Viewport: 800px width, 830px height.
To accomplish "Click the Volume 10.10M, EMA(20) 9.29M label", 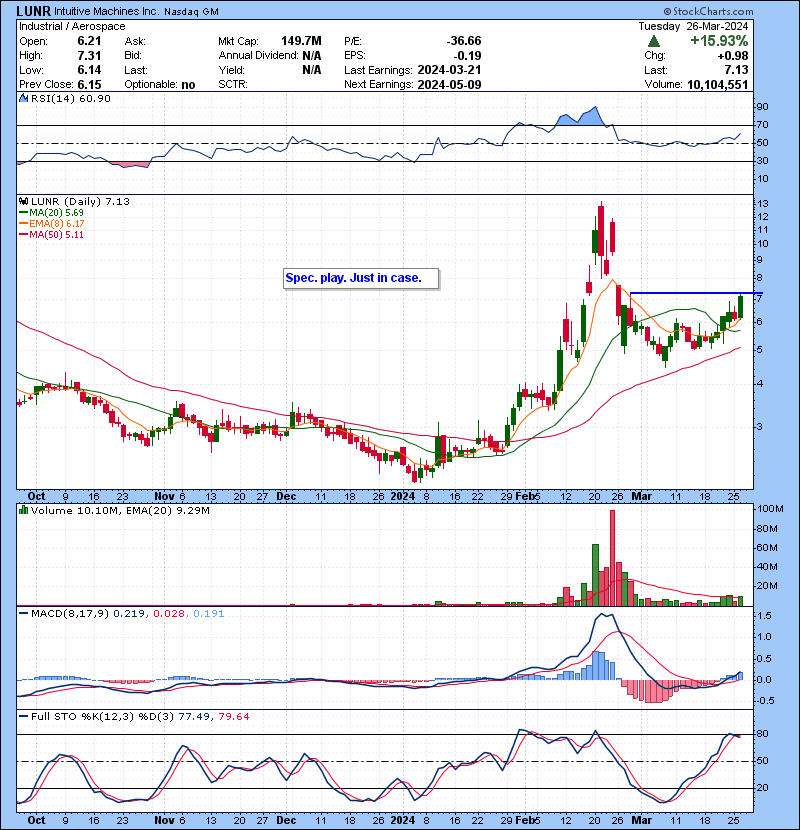I will tap(120, 510).
